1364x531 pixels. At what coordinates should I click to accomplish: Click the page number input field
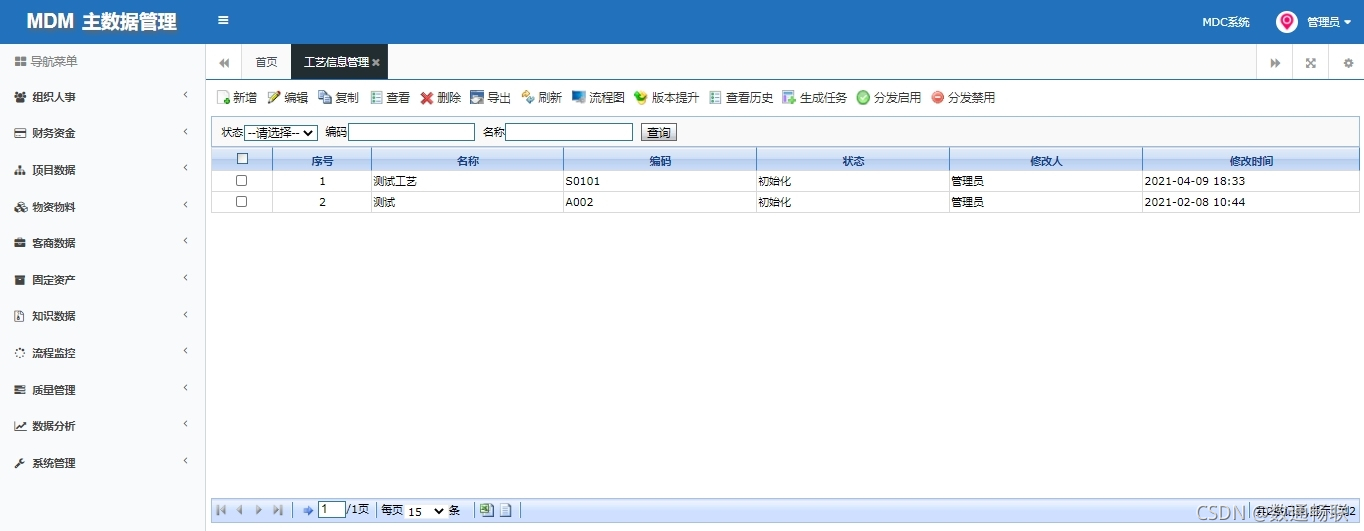(332, 510)
